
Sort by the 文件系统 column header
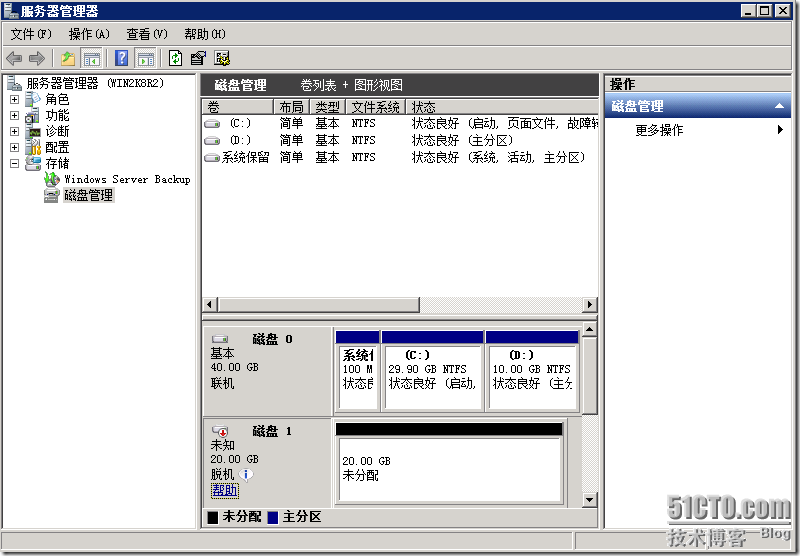[376, 107]
